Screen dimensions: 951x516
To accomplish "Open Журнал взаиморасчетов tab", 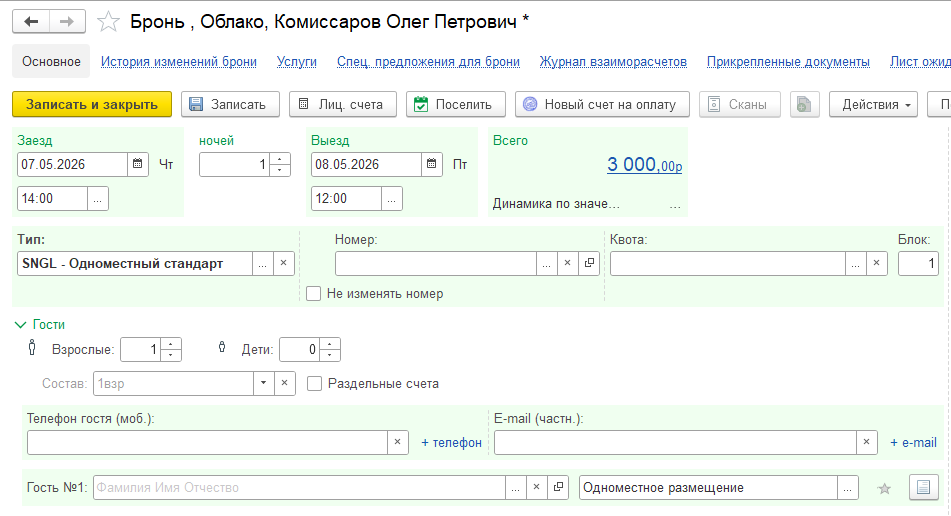I will coord(613,62).
